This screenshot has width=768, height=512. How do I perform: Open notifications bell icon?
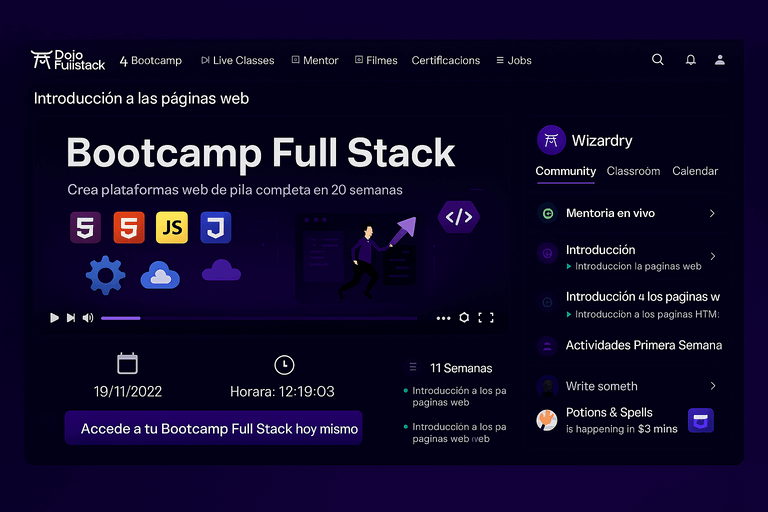pos(690,60)
